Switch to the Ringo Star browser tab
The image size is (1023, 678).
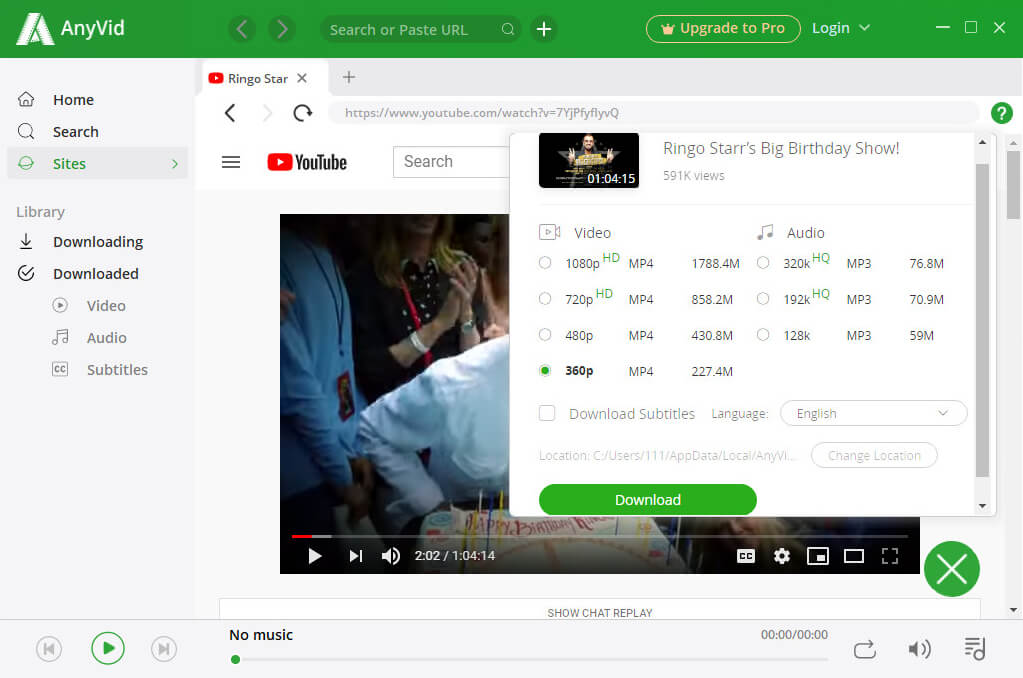click(258, 78)
